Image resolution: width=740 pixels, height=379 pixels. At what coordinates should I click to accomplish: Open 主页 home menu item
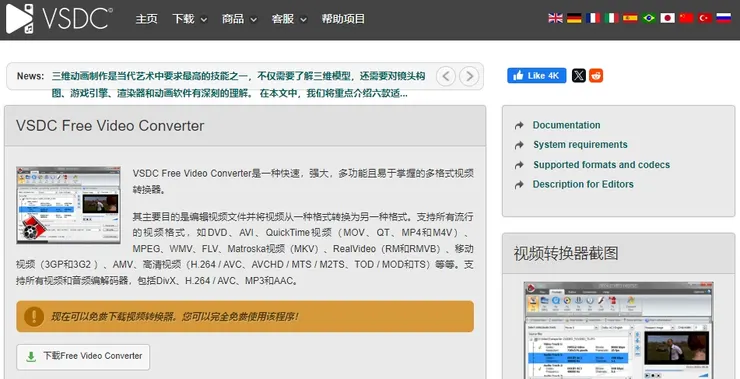pos(146,19)
